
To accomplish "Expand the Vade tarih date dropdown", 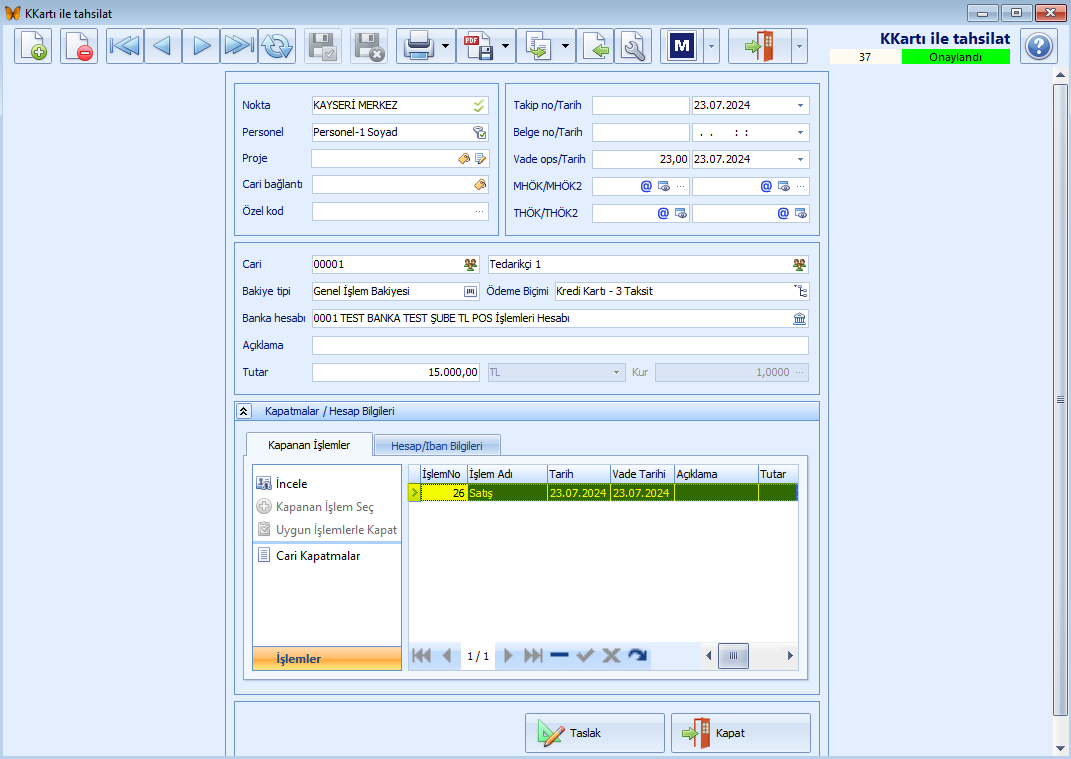I will (801, 159).
